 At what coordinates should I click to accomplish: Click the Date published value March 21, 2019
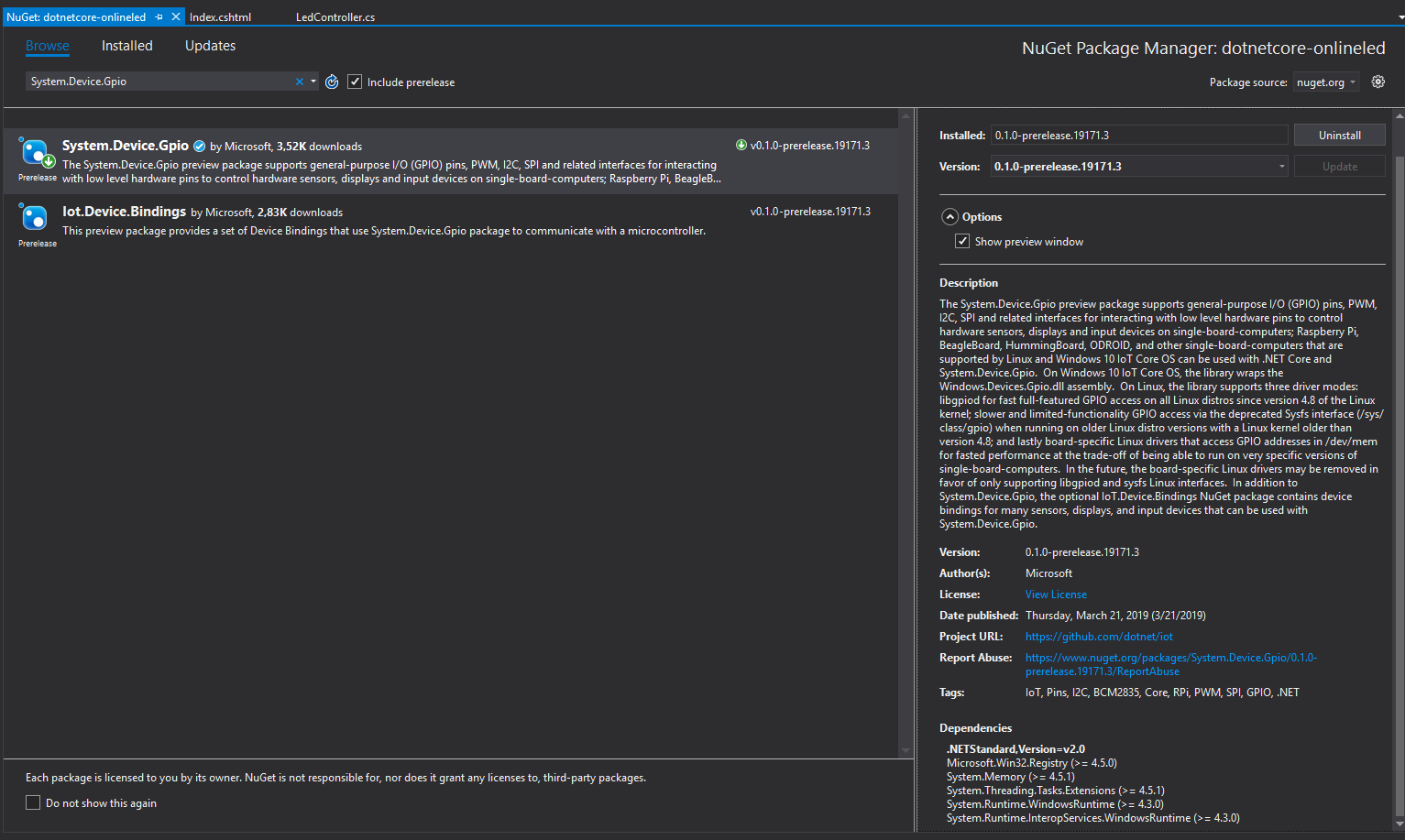click(1115, 616)
